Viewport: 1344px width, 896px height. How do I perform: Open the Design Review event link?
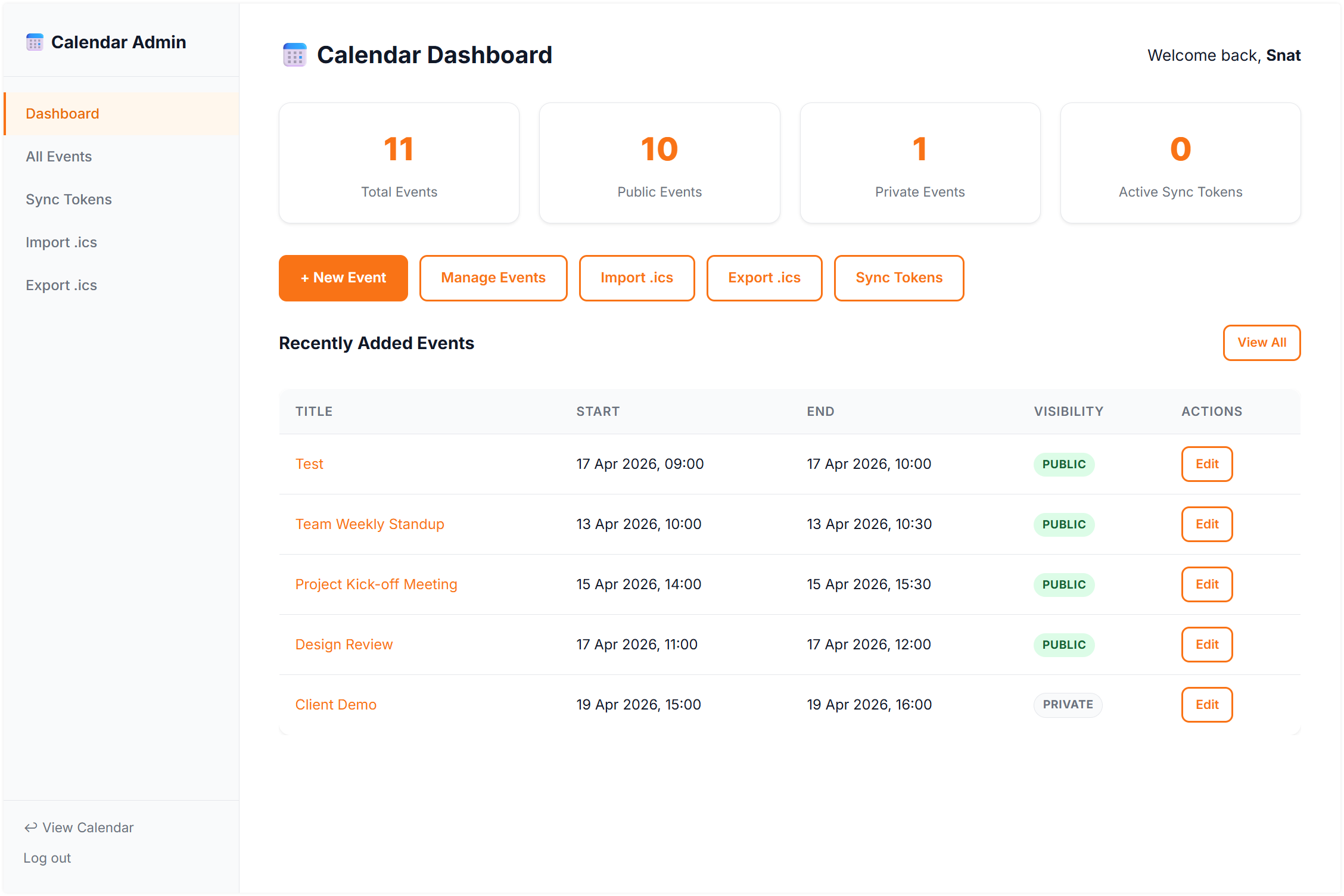point(344,645)
